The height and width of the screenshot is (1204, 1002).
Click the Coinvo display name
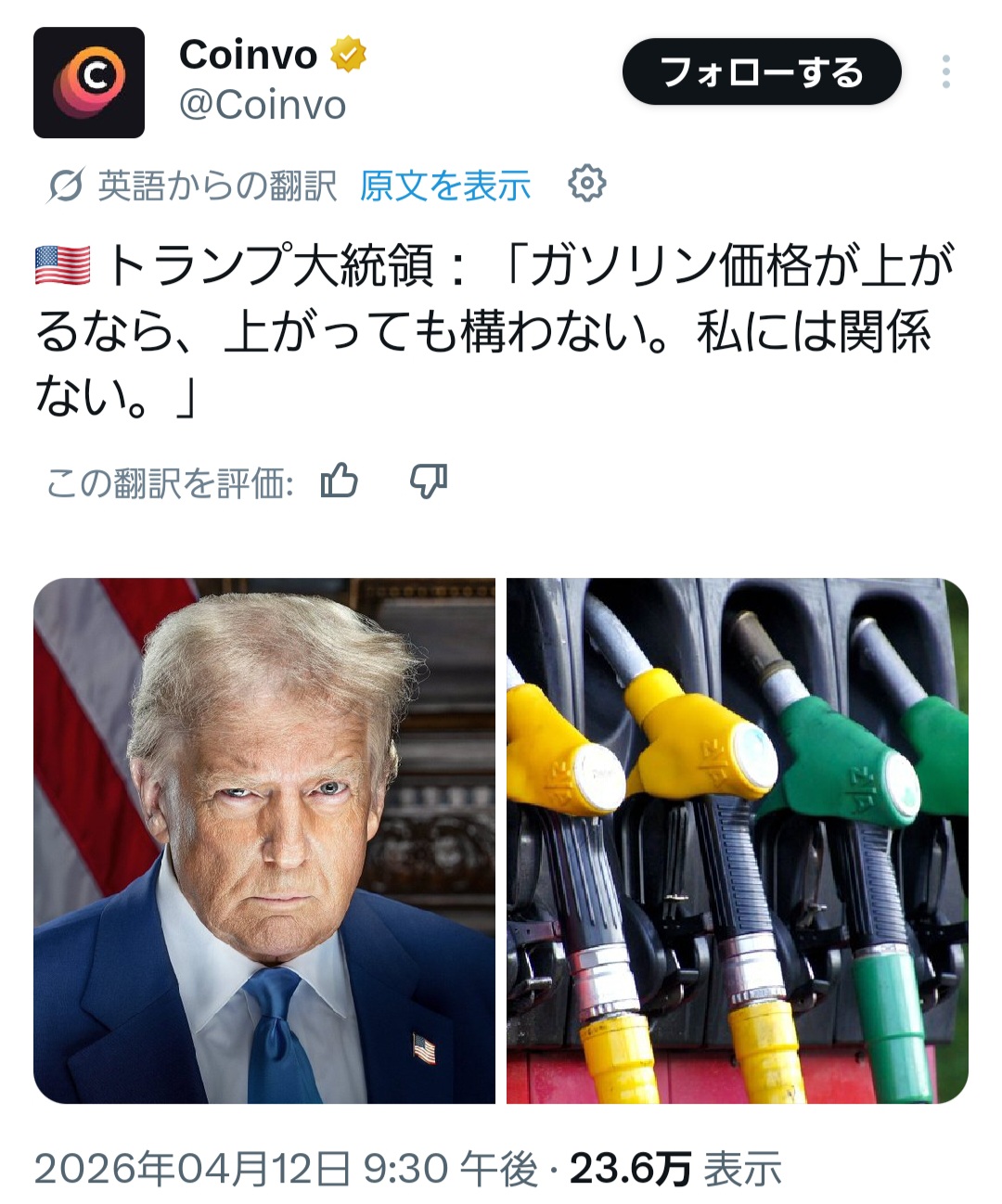pyautogui.click(x=248, y=55)
